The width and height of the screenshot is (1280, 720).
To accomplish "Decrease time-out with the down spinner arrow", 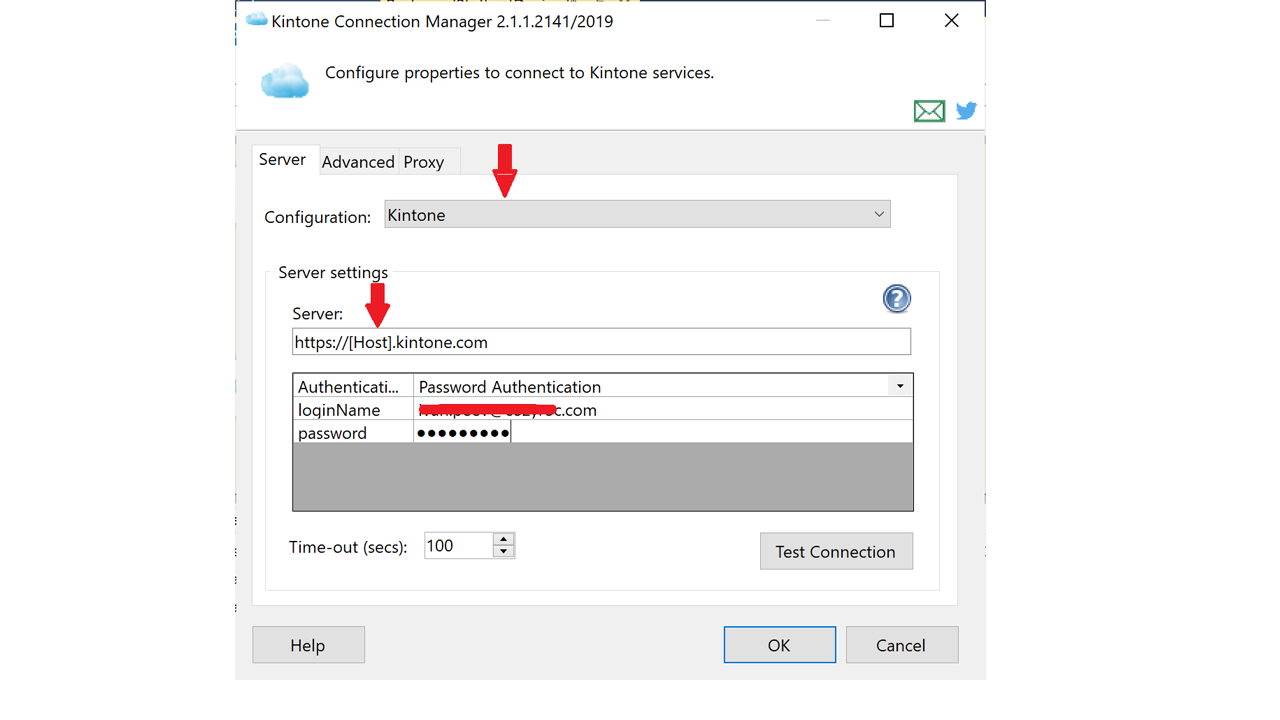I will 504,552.
